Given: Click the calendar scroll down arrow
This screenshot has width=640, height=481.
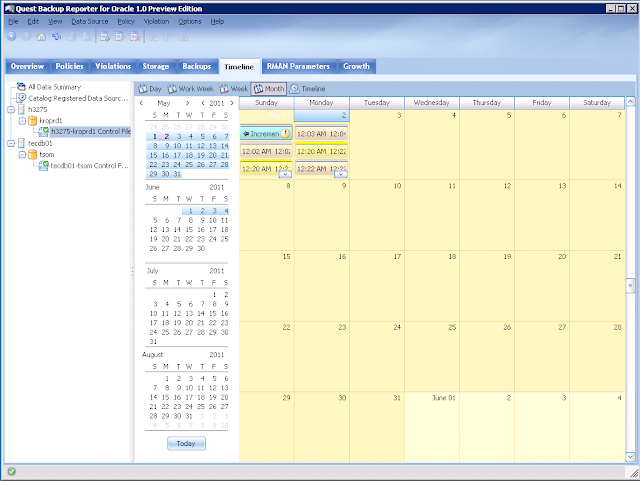Looking at the screenshot, I should (630, 457).
